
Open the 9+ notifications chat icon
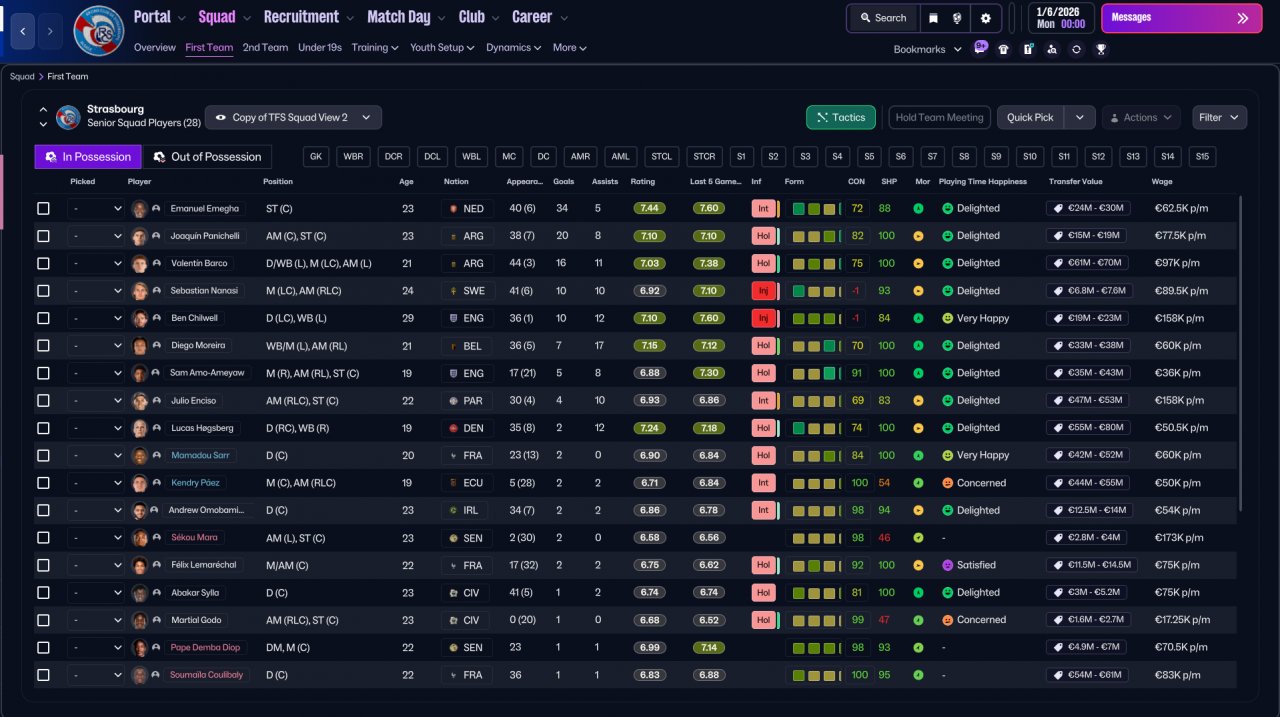[x=980, y=47]
